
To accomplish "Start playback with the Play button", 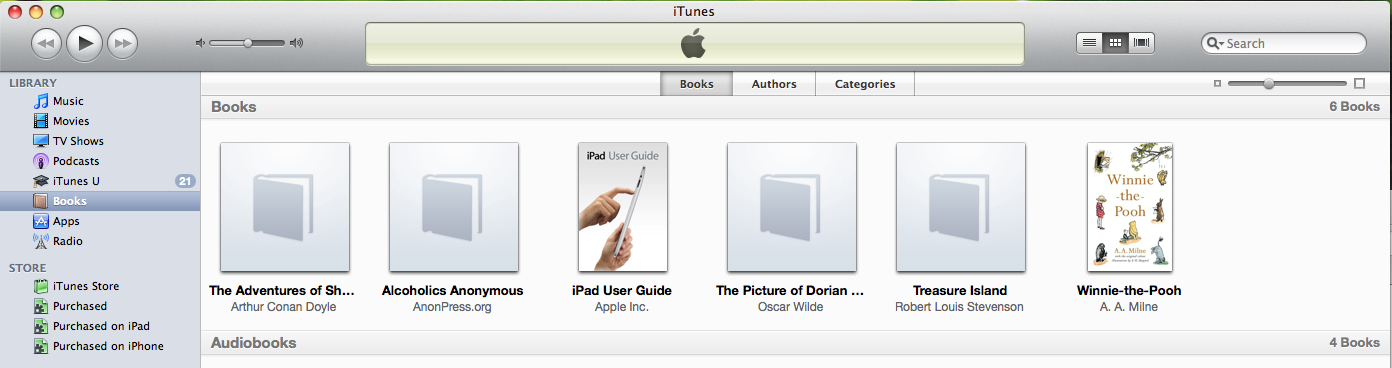I will (x=85, y=43).
